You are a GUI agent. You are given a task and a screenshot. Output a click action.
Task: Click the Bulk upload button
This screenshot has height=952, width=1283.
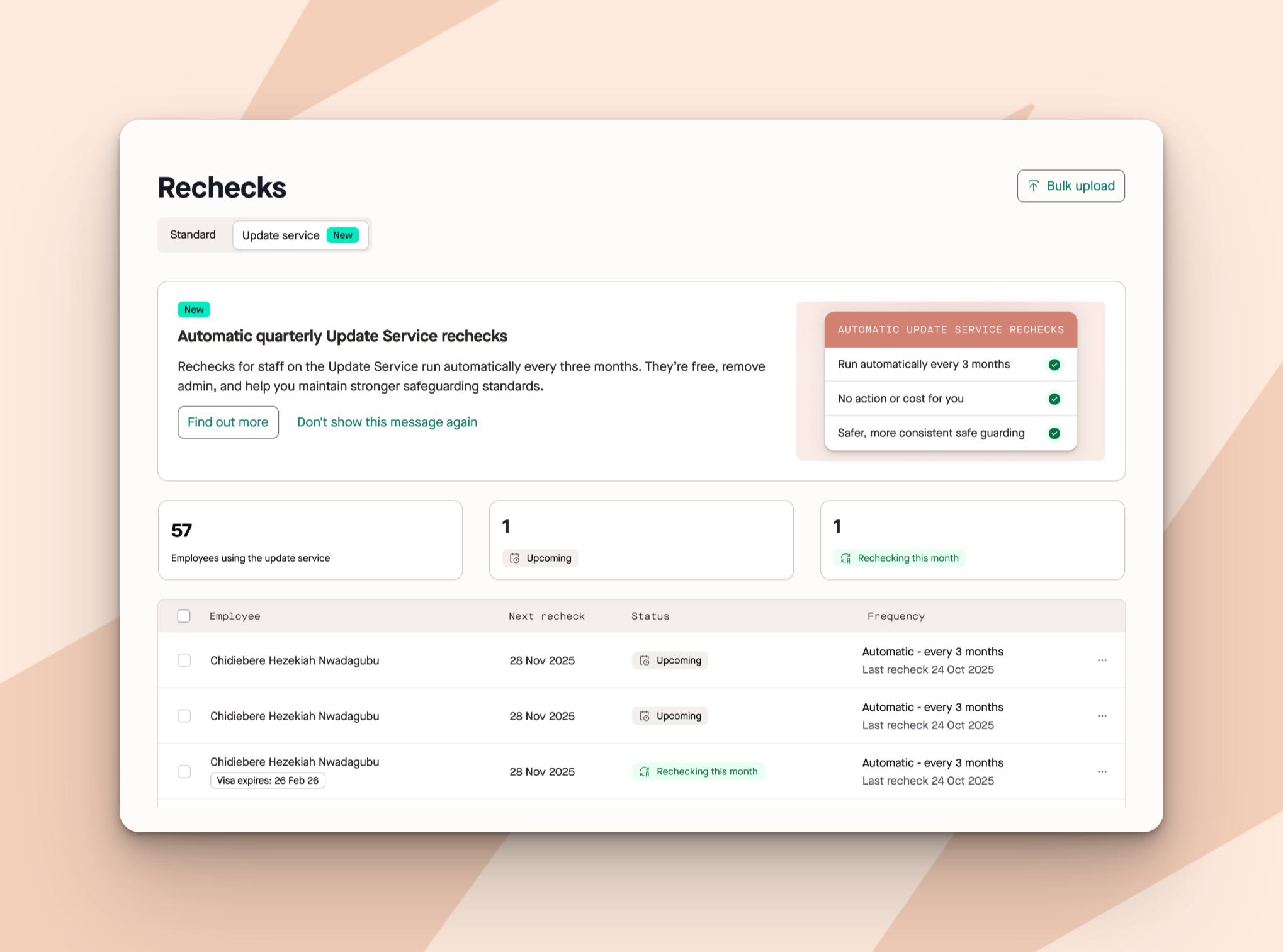tap(1071, 186)
